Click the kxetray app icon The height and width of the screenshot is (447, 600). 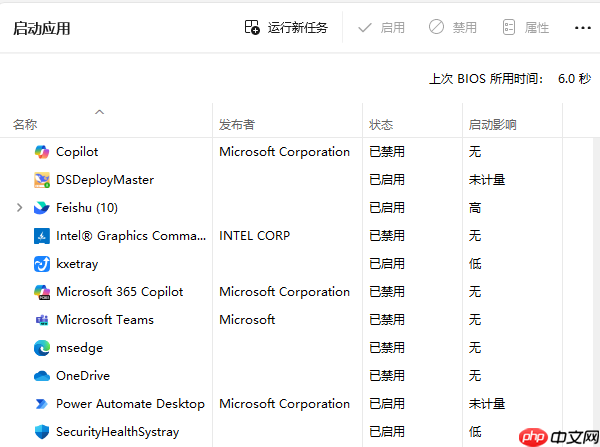pyautogui.click(x=42, y=264)
